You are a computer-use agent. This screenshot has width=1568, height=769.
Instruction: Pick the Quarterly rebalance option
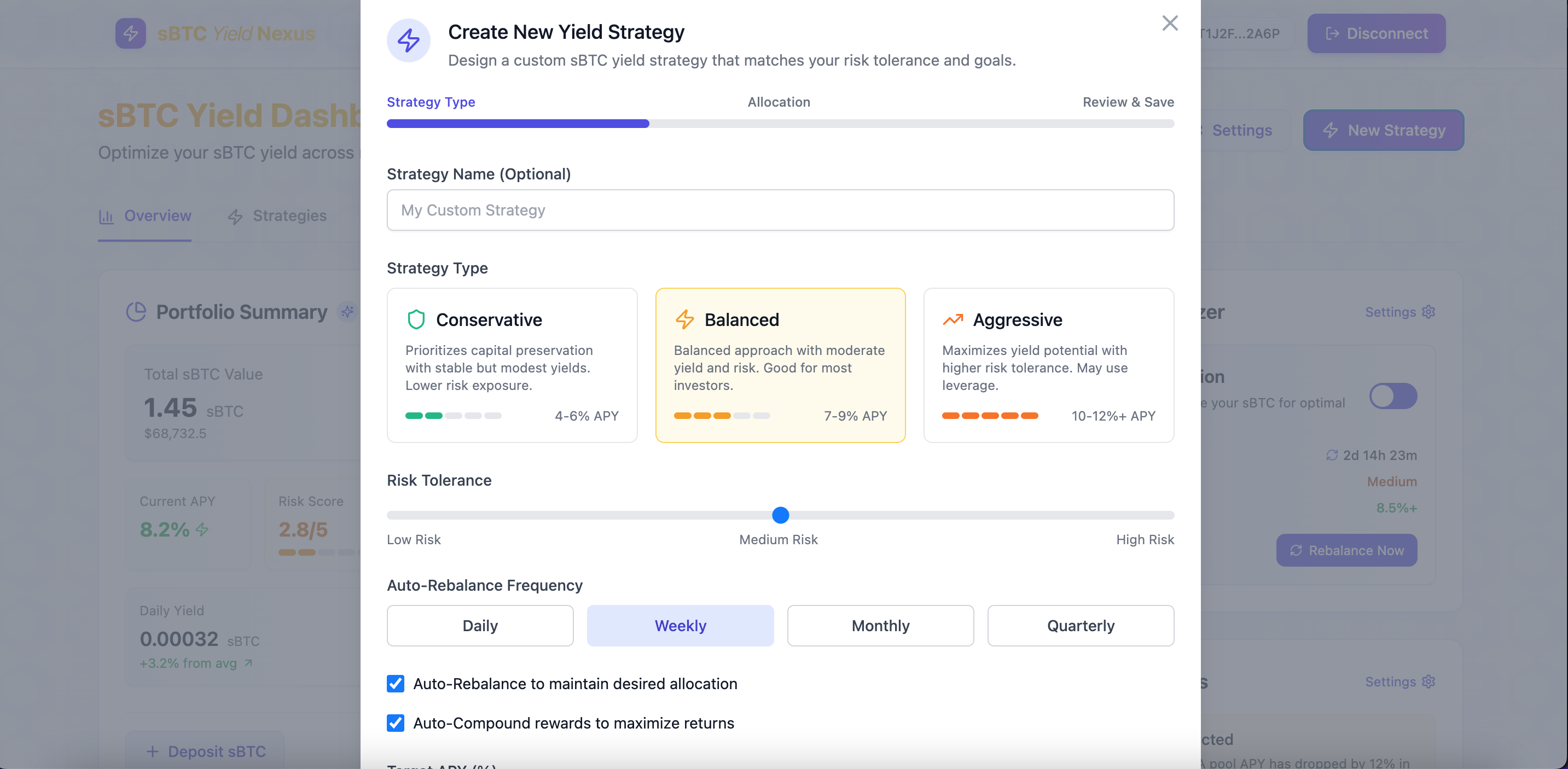1080,625
